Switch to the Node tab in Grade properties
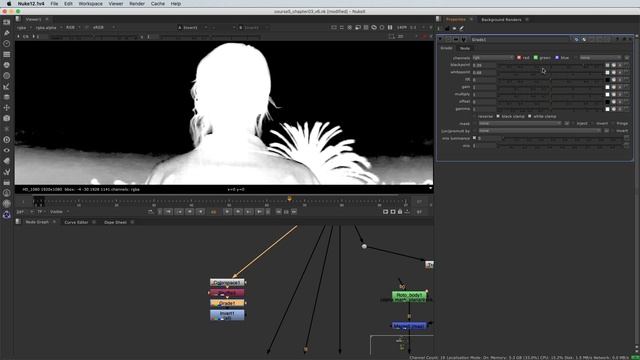 pyautogui.click(x=465, y=48)
